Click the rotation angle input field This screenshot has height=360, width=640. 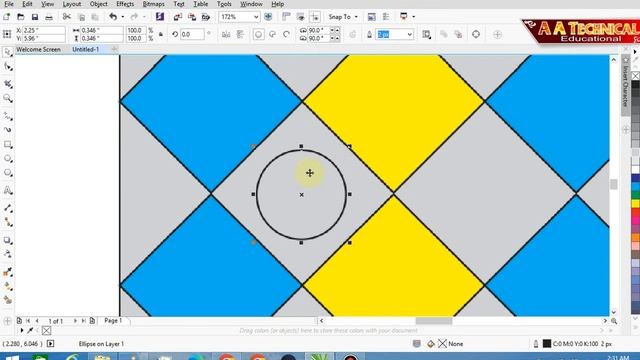click(x=192, y=34)
